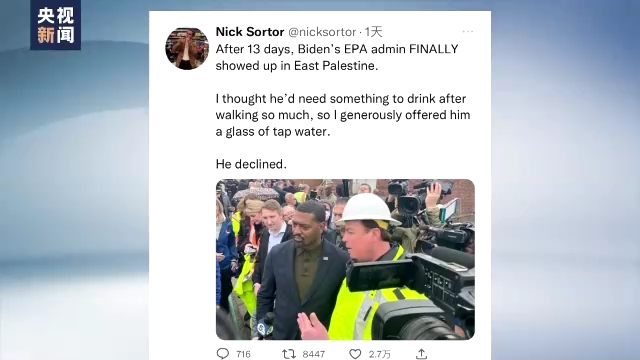Click the 'glass of tap water' paragraph
Viewport: 640px width, 360px height.
click(343, 115)
